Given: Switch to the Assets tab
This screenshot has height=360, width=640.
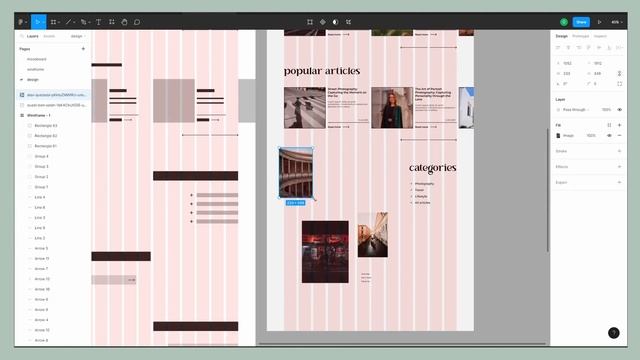Looking at the screenshot, I should click(x=49, y=36).
